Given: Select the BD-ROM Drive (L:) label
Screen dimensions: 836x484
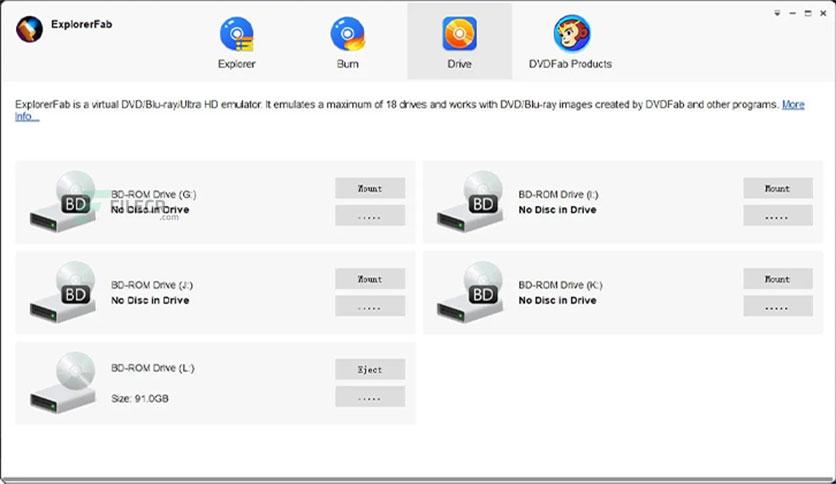Looking at the screenshot, I should [152, 368].
